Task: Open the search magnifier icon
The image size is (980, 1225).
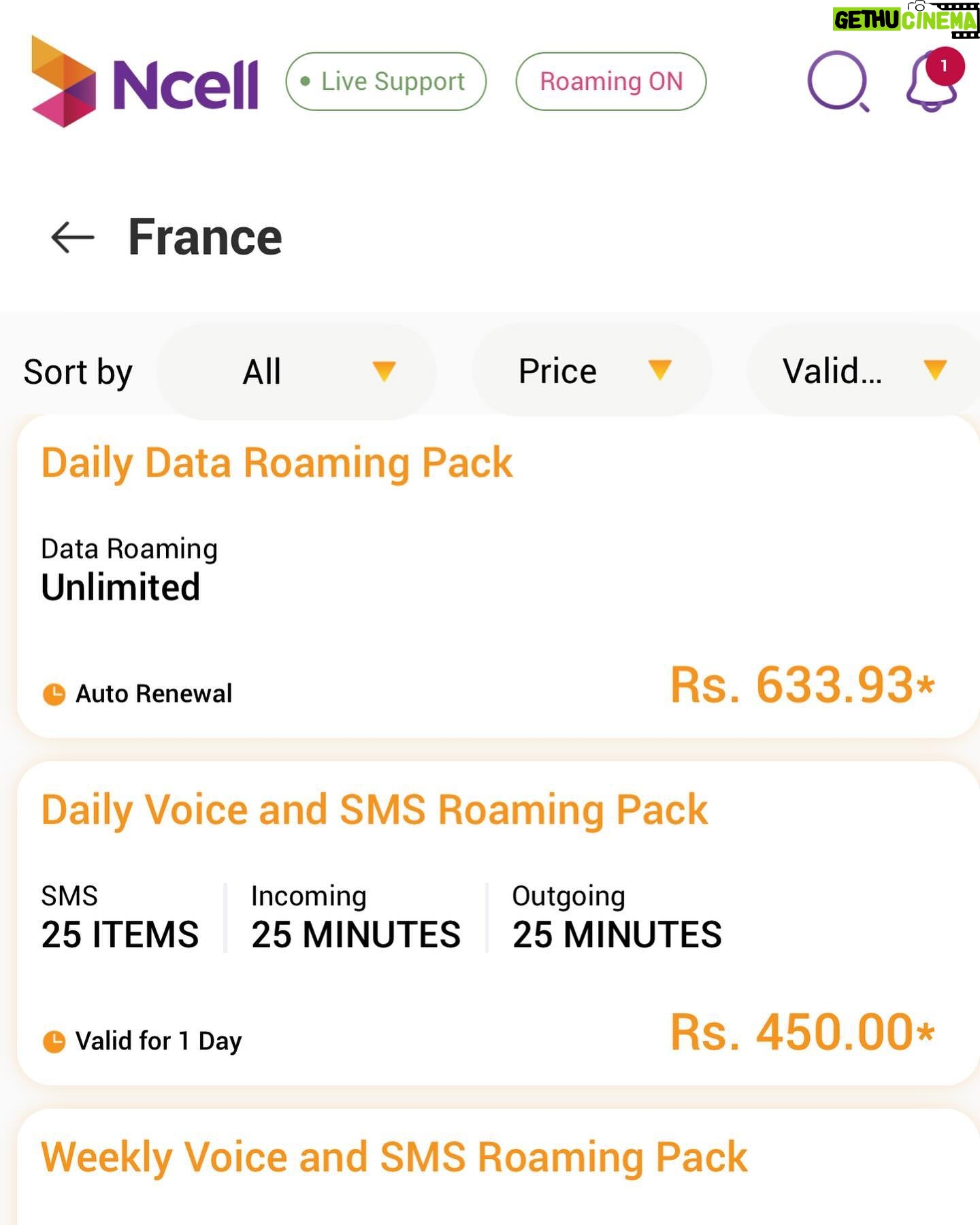Action: pos(838,82)
